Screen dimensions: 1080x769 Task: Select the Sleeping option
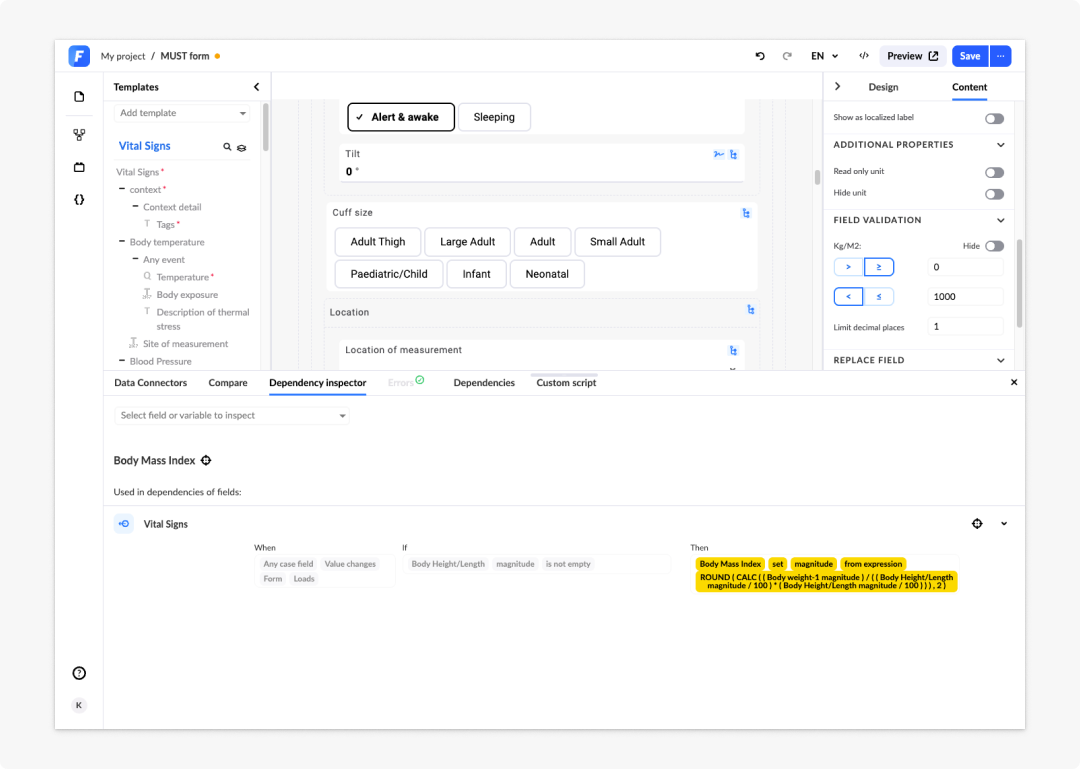click(494, 117)
